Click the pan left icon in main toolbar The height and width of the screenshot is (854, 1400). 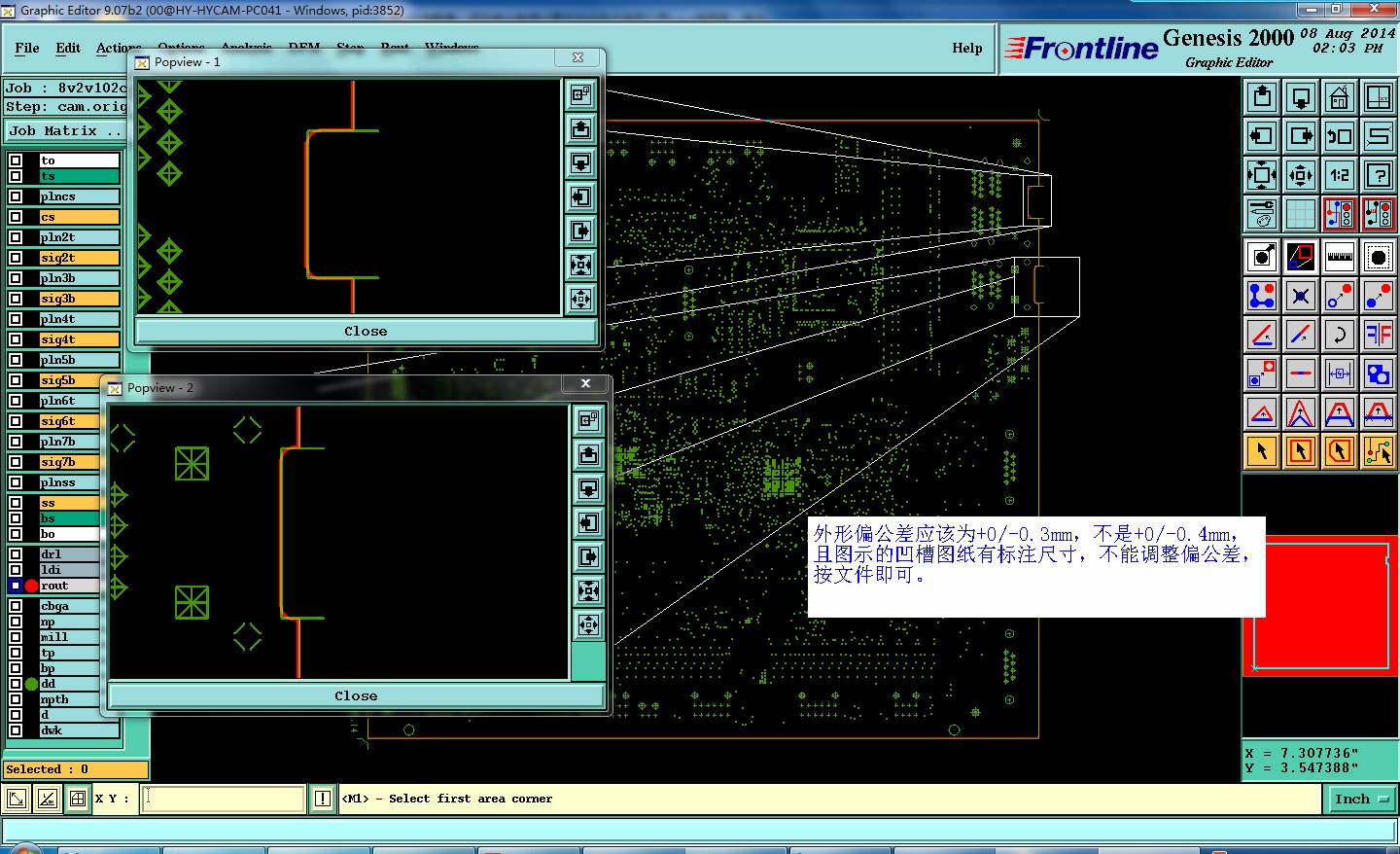click(x=1262, y=136)
